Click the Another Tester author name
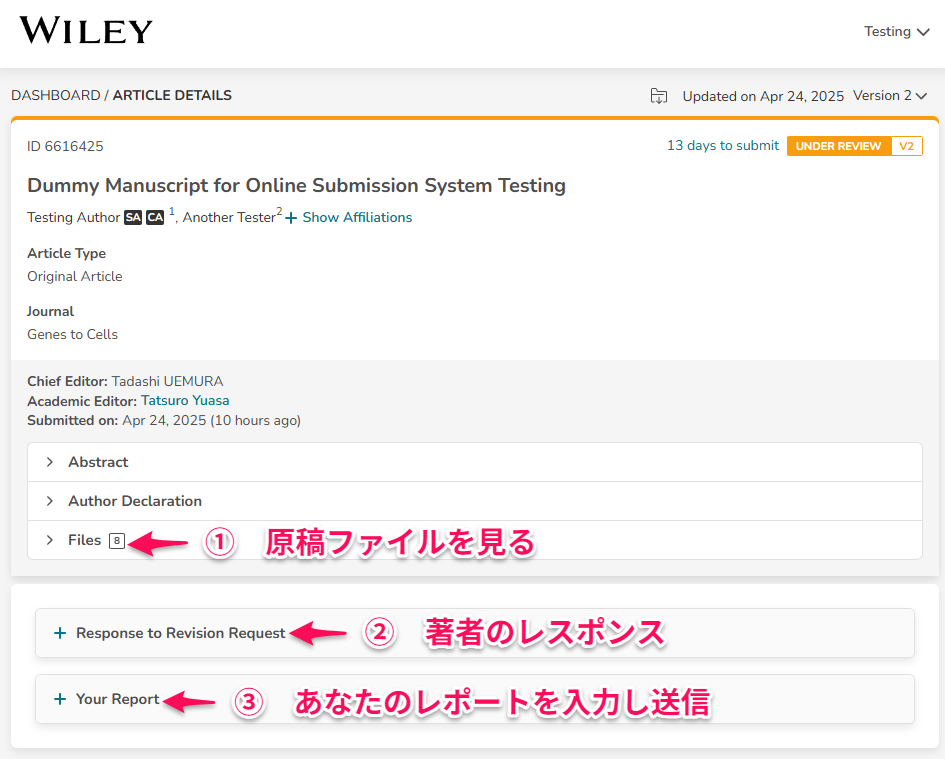This screenshot has height=759, width=945. [229, 217]
